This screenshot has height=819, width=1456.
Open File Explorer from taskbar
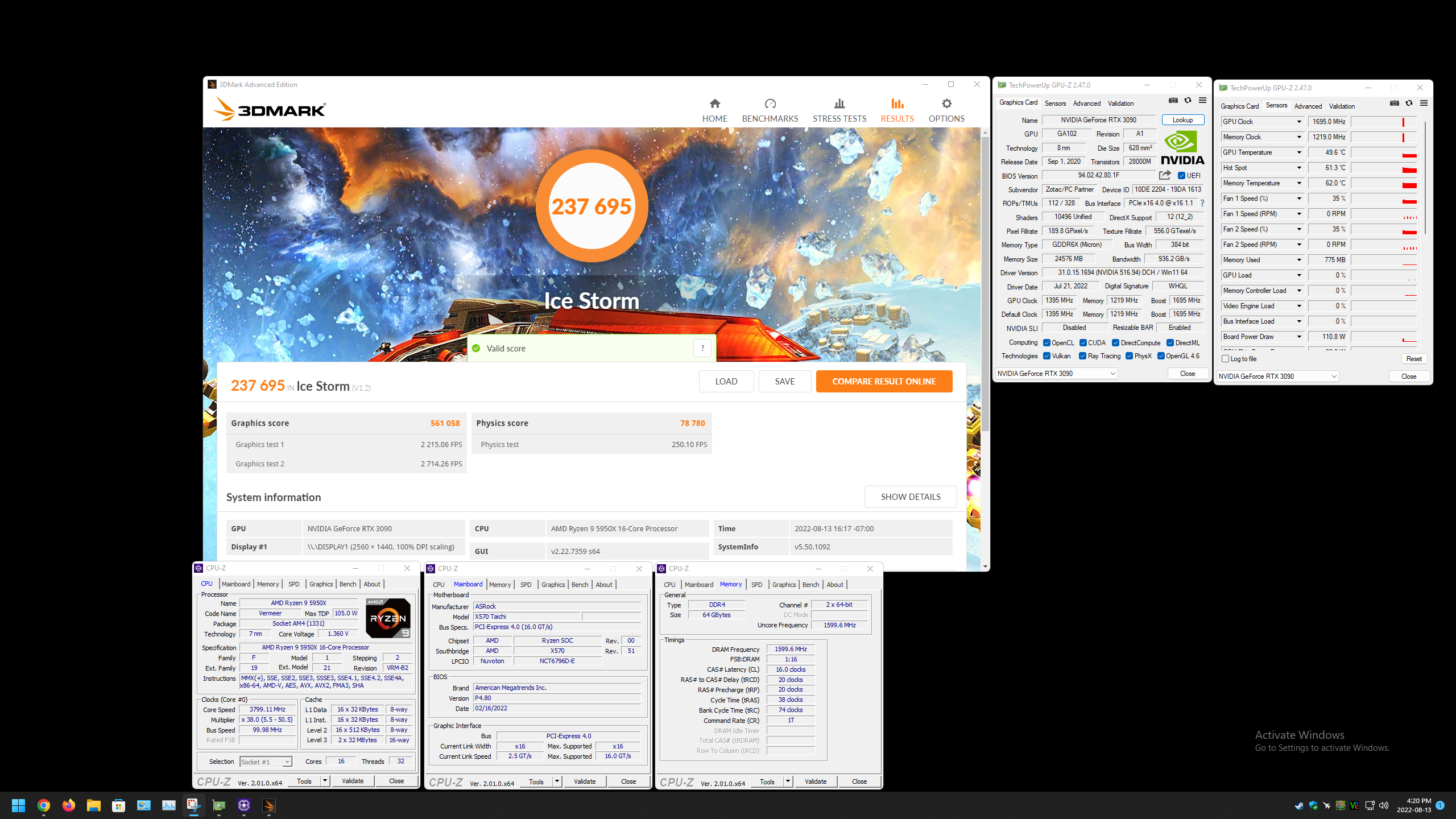93,805
